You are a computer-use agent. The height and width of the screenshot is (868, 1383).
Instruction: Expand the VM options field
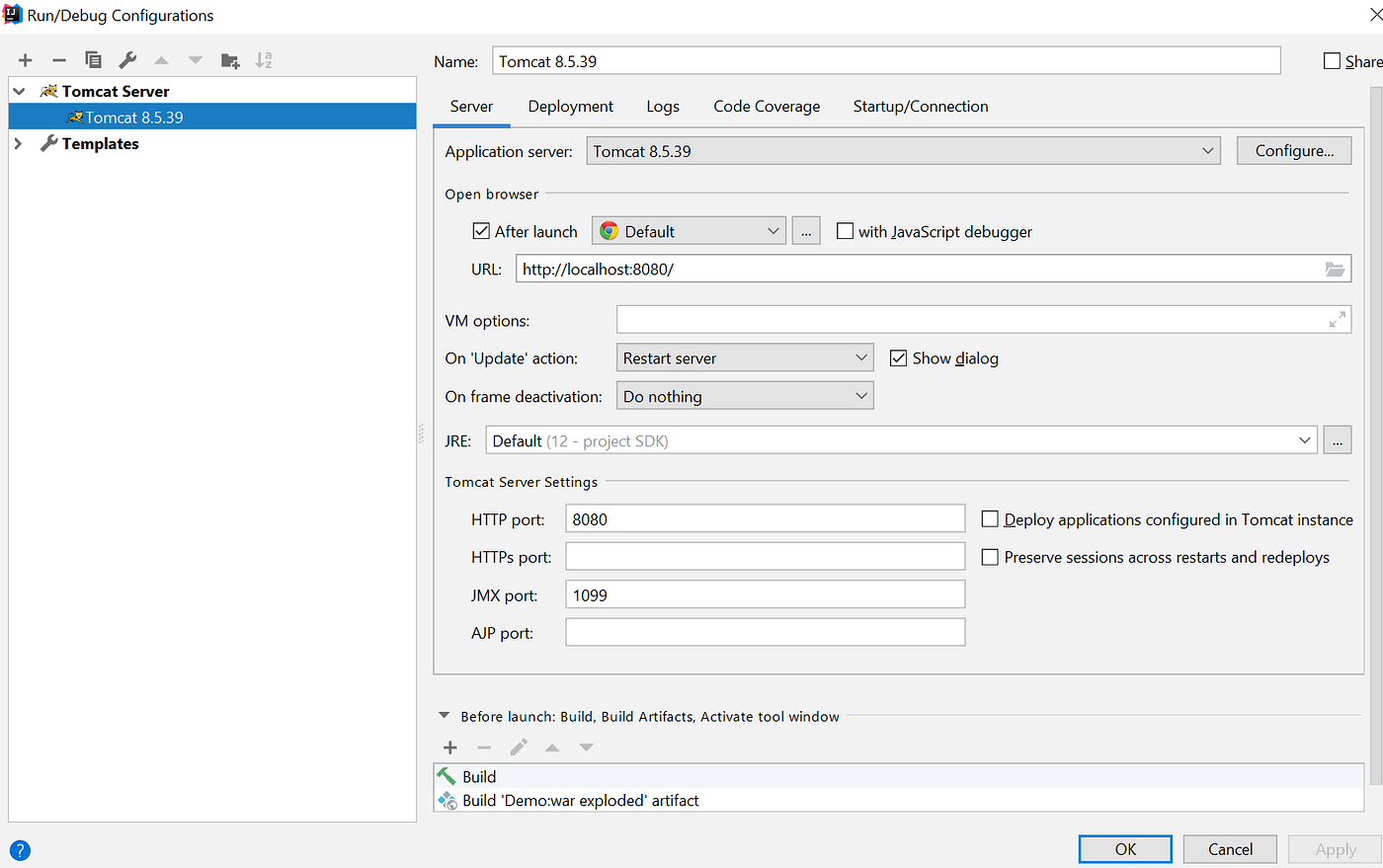(1338, 319)
